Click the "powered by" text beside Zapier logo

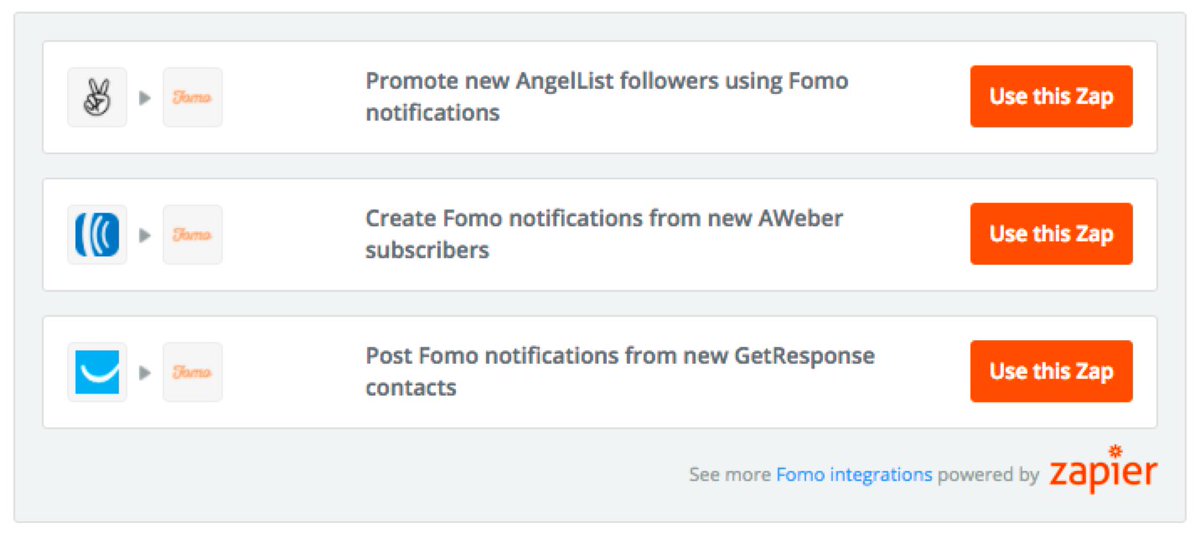click(x=988, y=475)
